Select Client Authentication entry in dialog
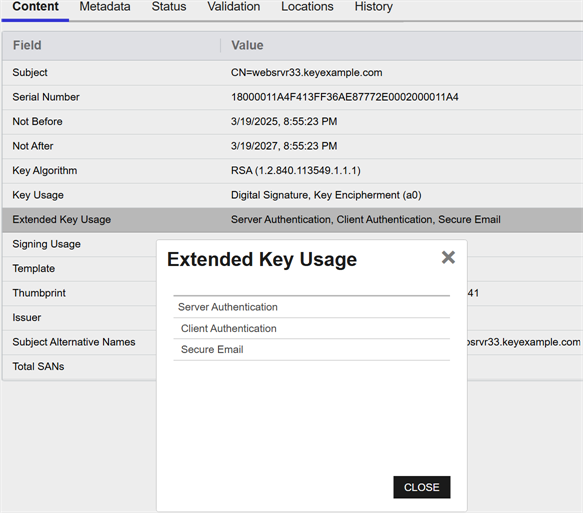The image size is (583, 513). (x=312, y=328)
